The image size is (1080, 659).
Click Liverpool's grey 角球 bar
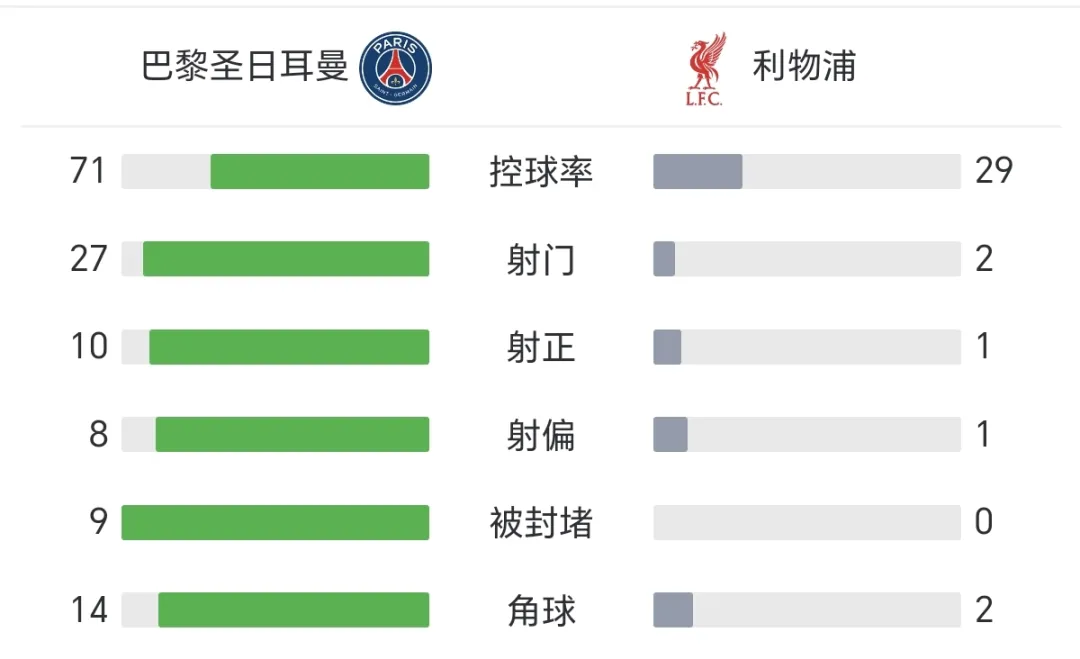(673, 610)
